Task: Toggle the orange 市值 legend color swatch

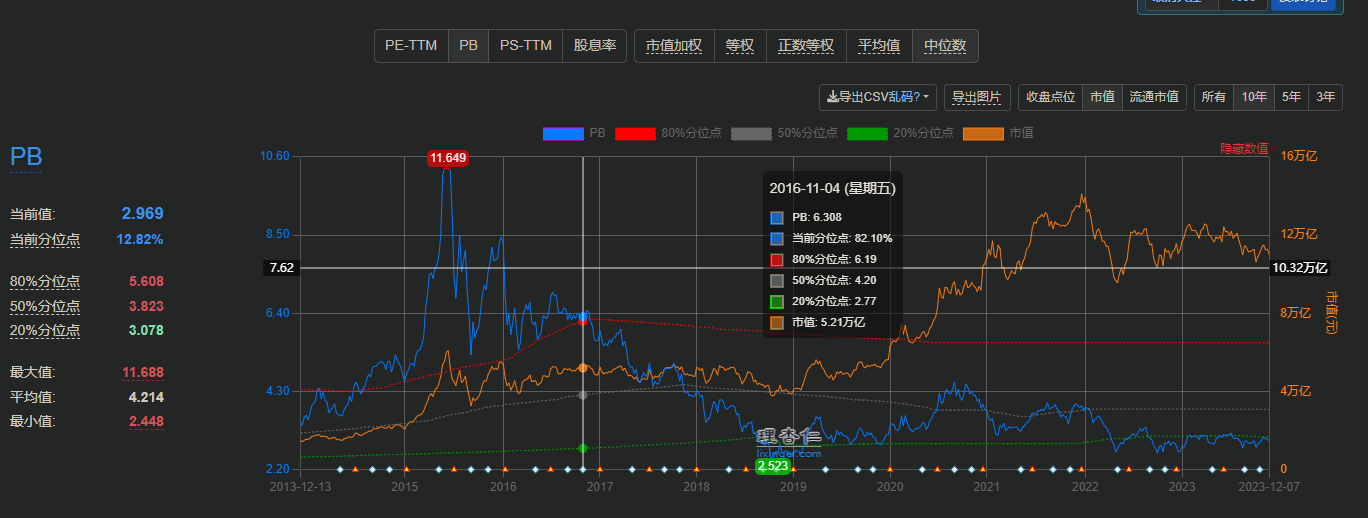Action: (x=982, y=133)
